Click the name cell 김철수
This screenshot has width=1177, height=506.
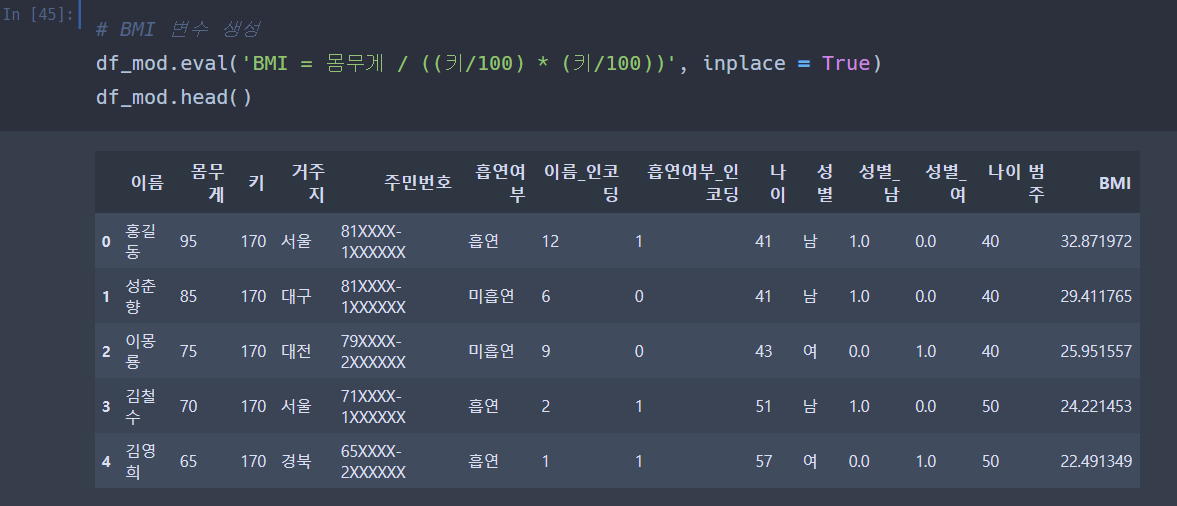140,406
